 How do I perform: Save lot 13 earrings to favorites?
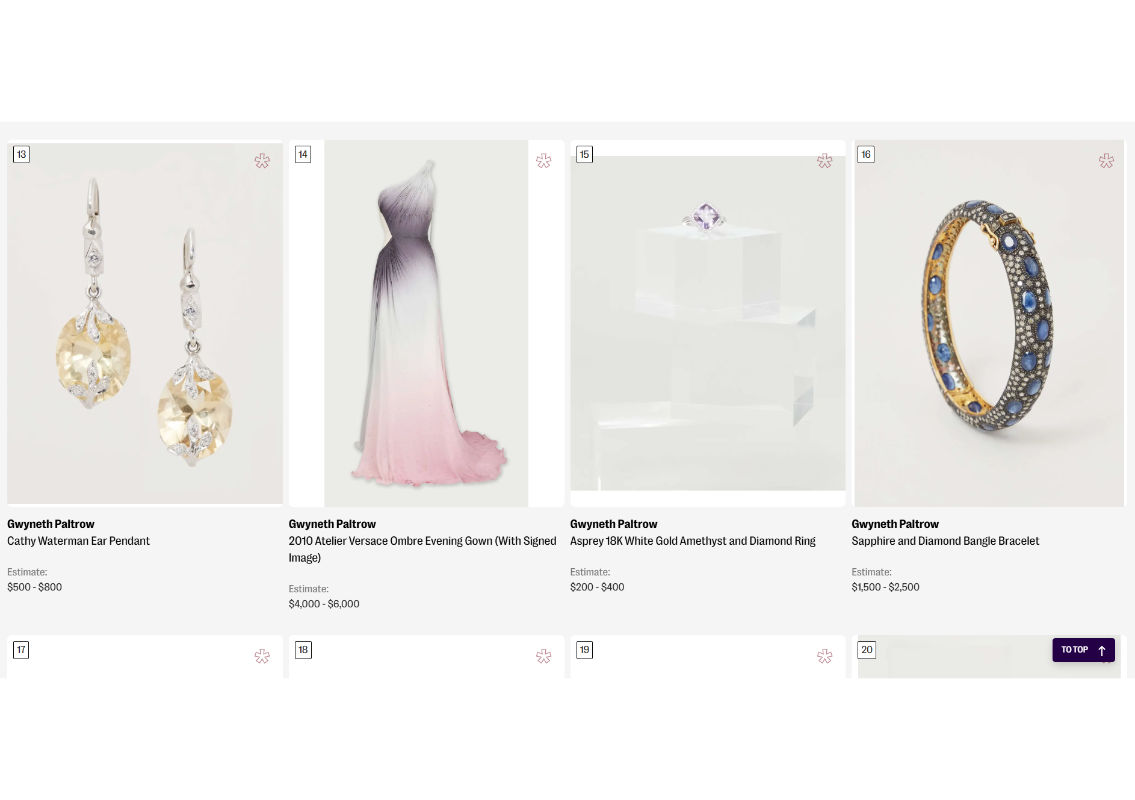[x=262, y=160]
